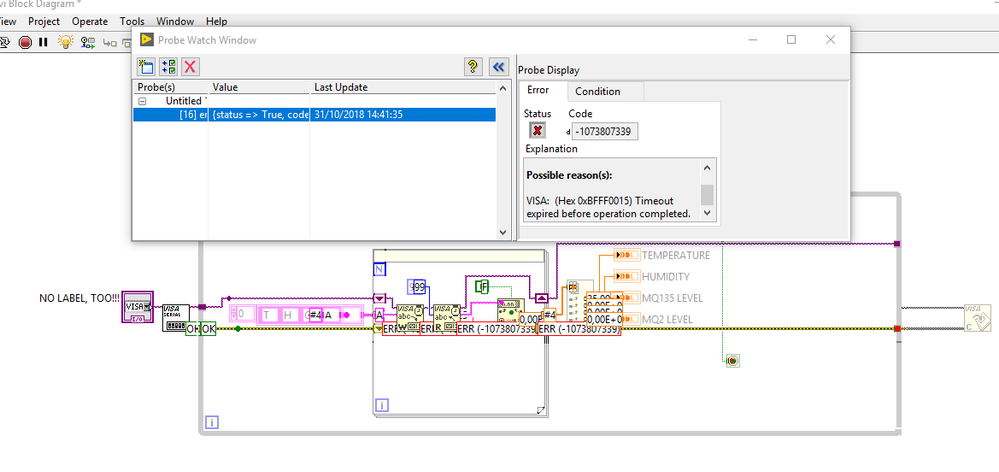
Task: Click the error Code field
Action: (x=606, y=131)
